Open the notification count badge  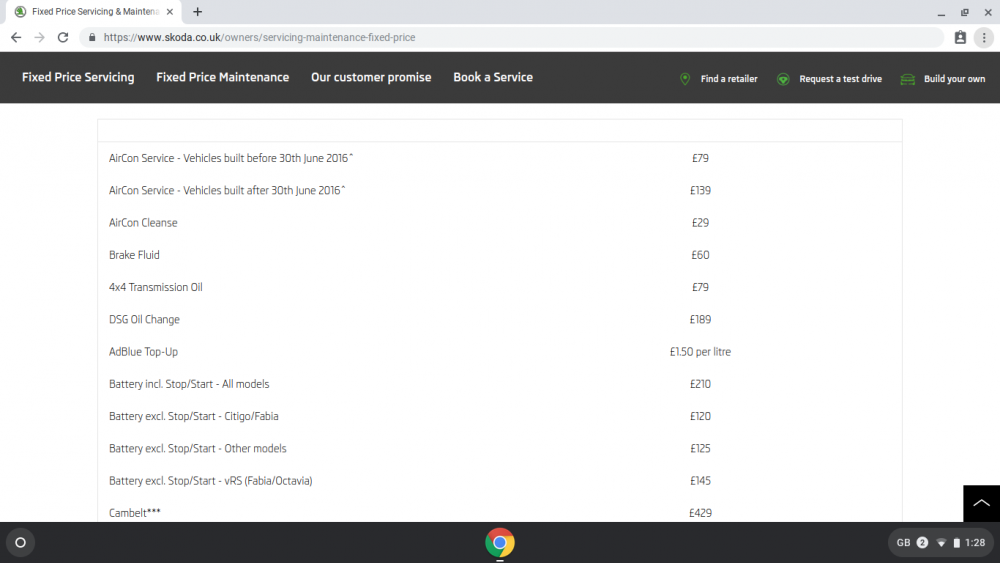pos(922,543)
